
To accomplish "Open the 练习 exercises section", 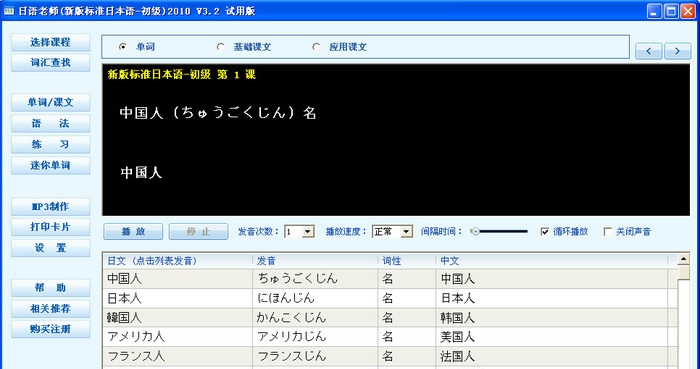I will click(x=50, y=145).
